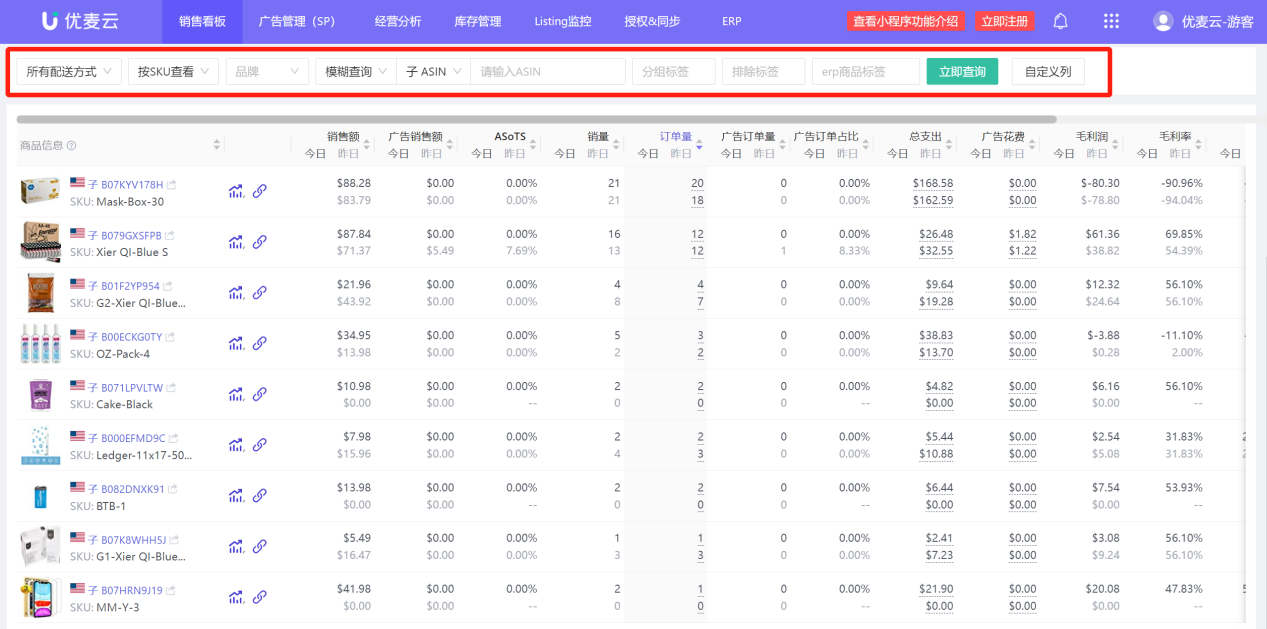1267x629 pixels.
Task: Expand the 模糊查询 dropdown
Action: [x=355, y=72]
